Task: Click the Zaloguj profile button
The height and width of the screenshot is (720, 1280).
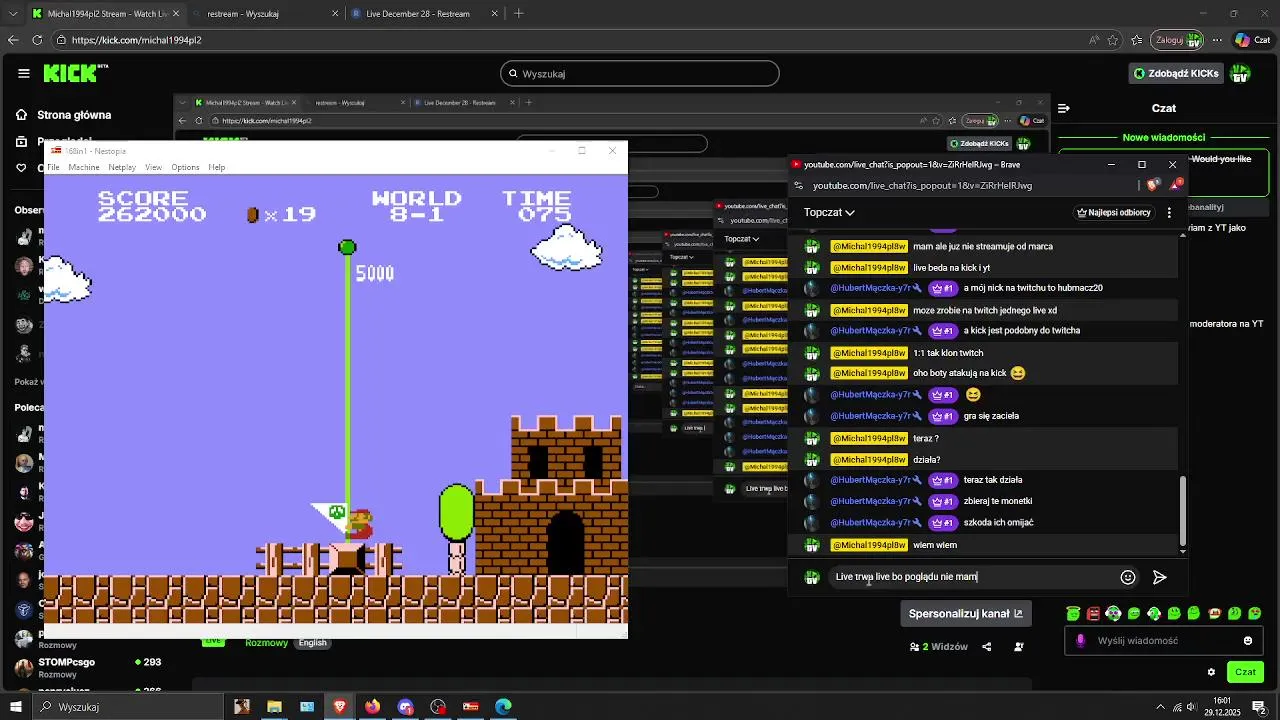Action: pos(1178,40)
